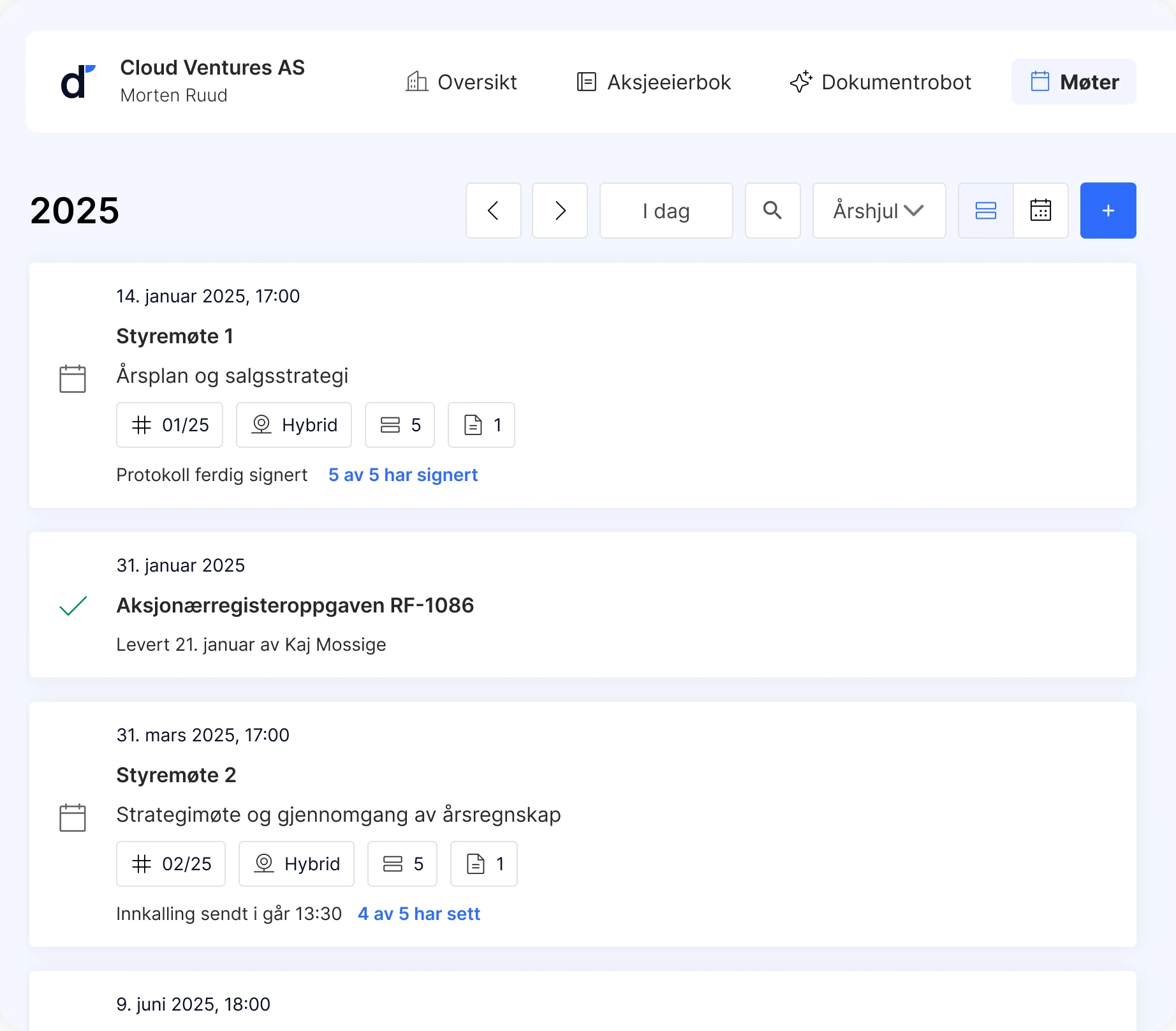Open the Dokumentrobot tab

coord(880,82)
